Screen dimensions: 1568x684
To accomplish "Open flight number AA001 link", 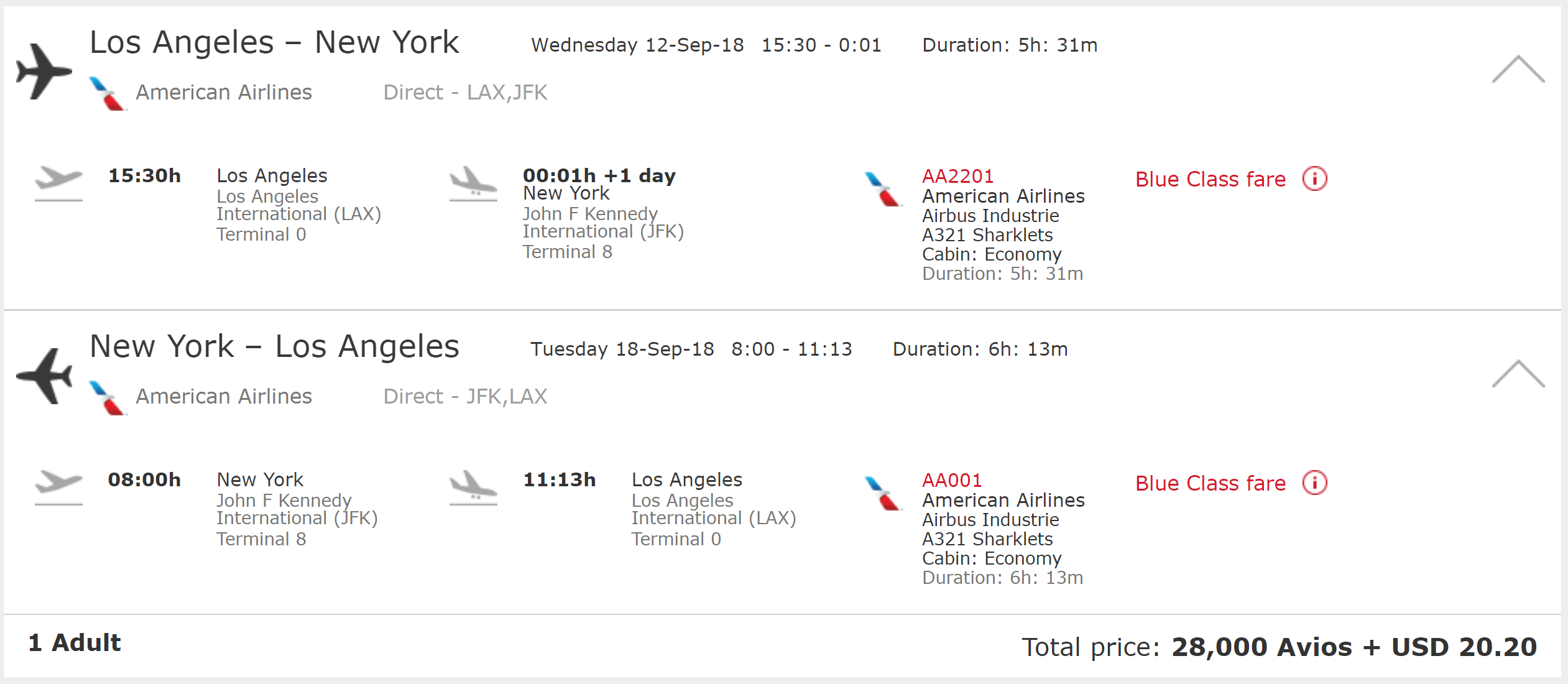I will pos(951,481).
